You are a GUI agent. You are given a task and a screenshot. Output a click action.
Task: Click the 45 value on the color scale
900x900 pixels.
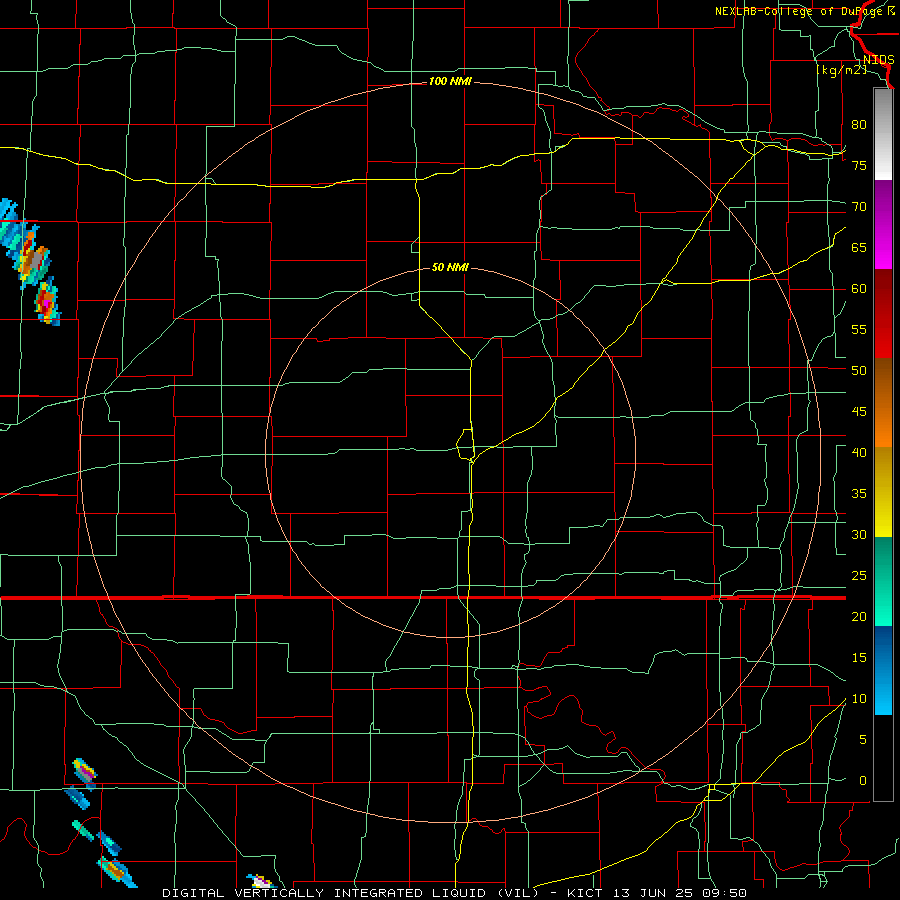tap(859, 412)
